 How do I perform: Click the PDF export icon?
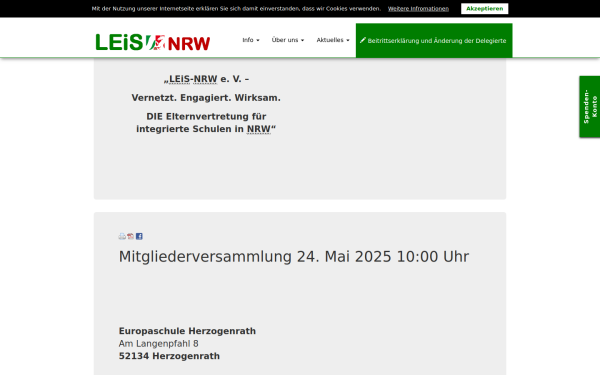click(x=130, y=236)
